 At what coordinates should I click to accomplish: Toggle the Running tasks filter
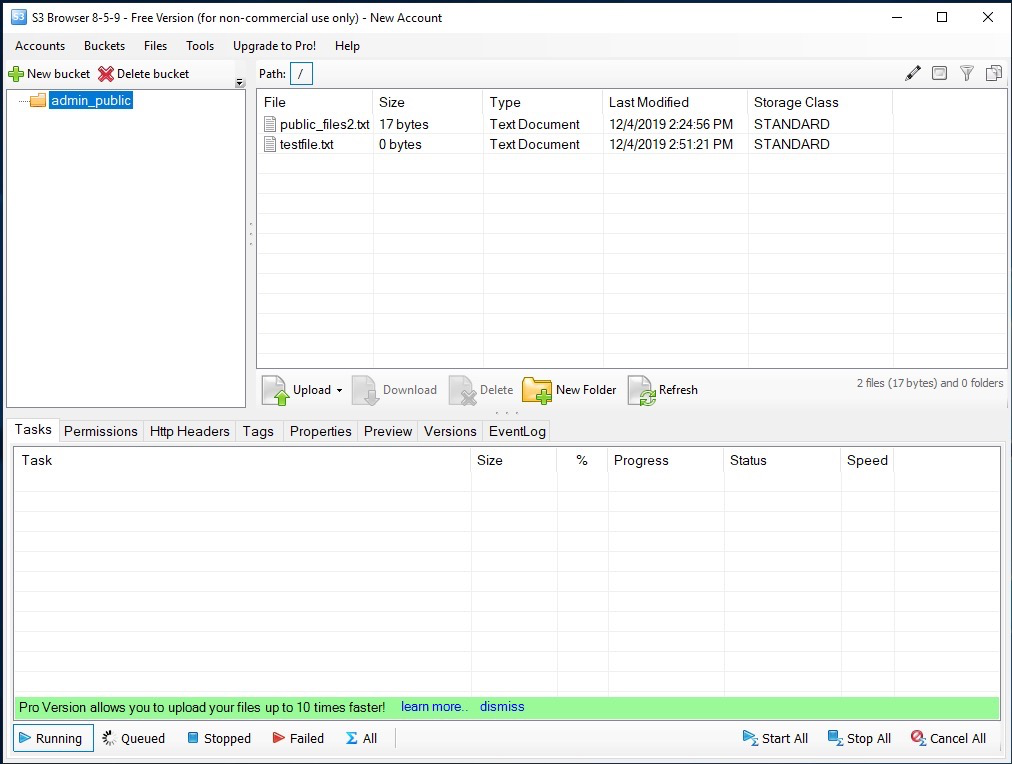click(x=53, y=738)
